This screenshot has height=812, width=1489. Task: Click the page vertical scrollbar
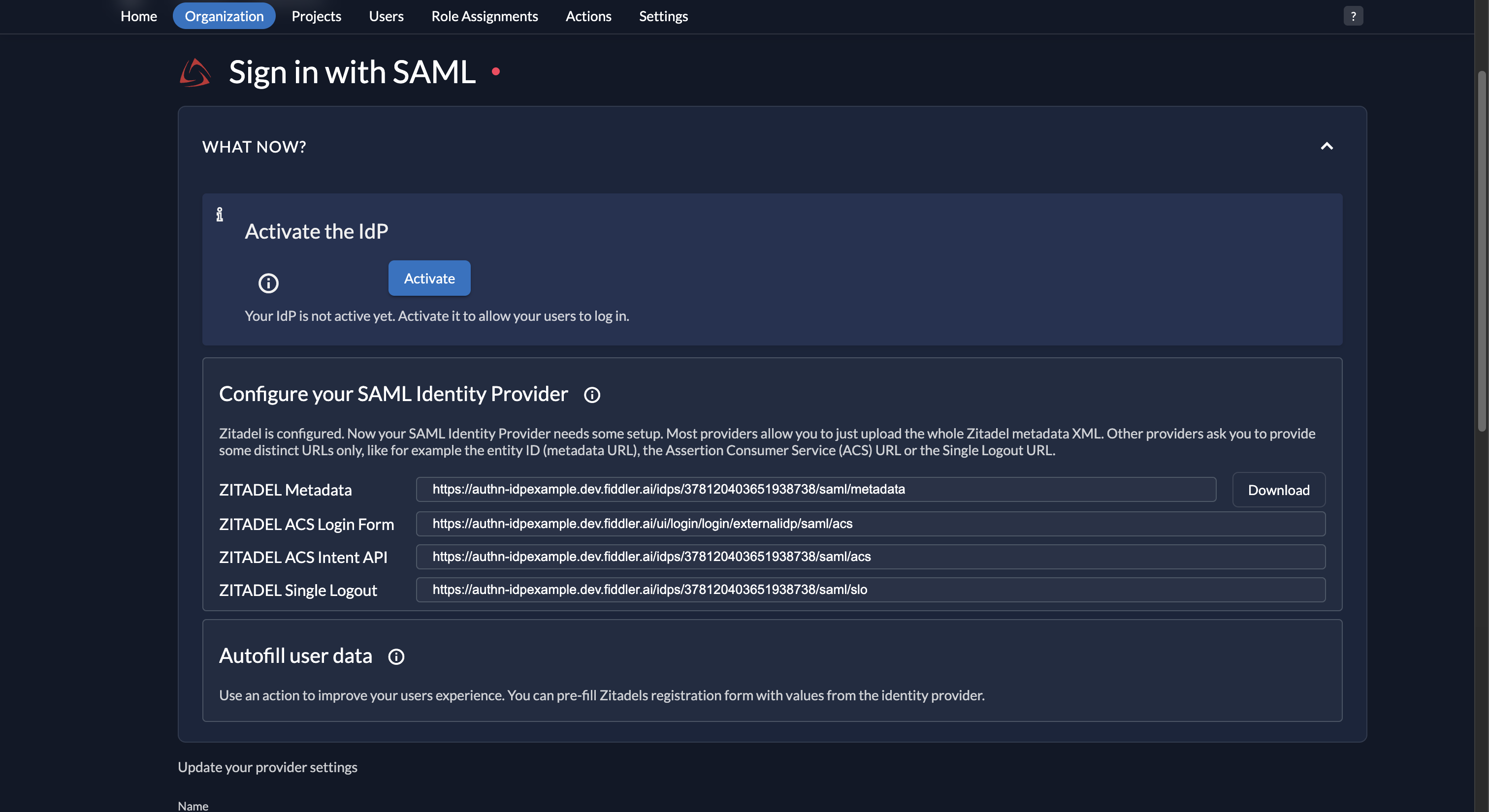pyautogui.click(x=1482, y=251)
